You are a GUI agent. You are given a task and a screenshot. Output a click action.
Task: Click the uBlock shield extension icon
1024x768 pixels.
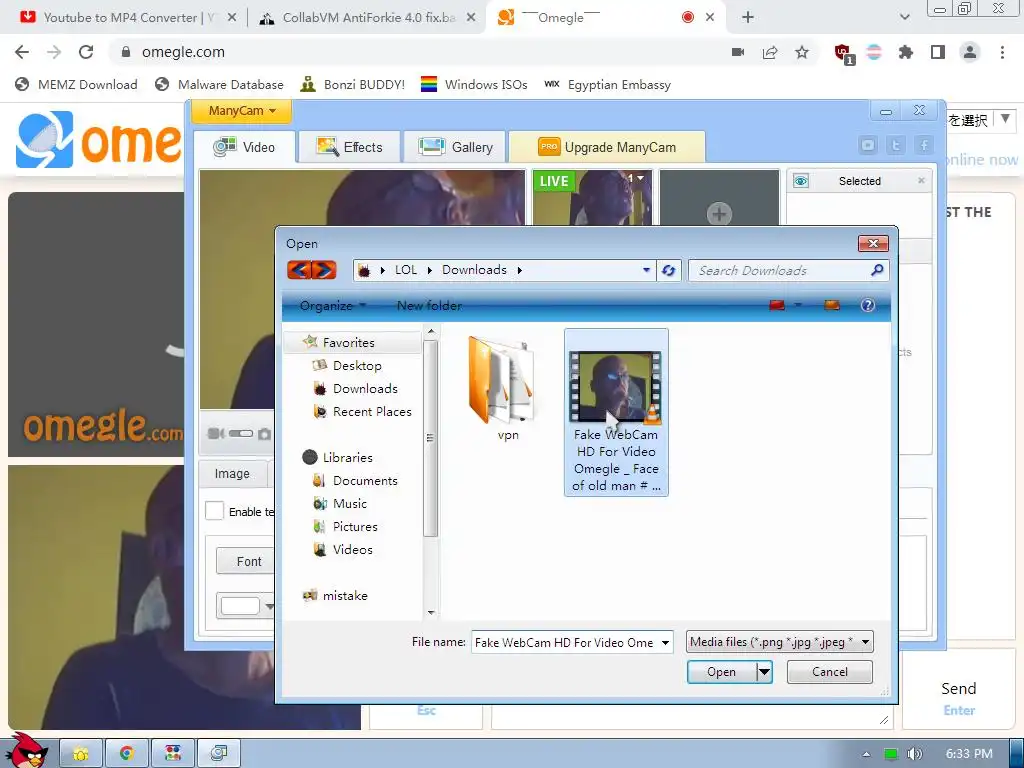pos(843,53)
